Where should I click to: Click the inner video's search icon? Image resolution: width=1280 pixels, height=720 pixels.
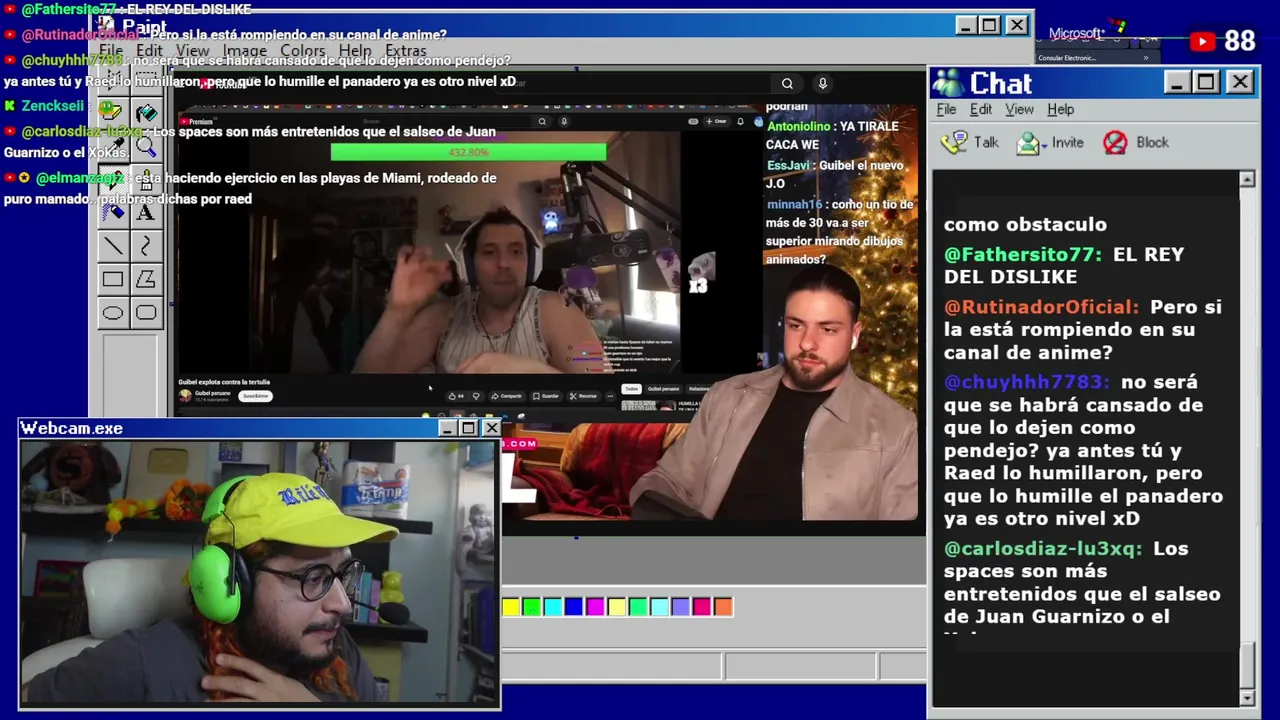coord(542,121)
